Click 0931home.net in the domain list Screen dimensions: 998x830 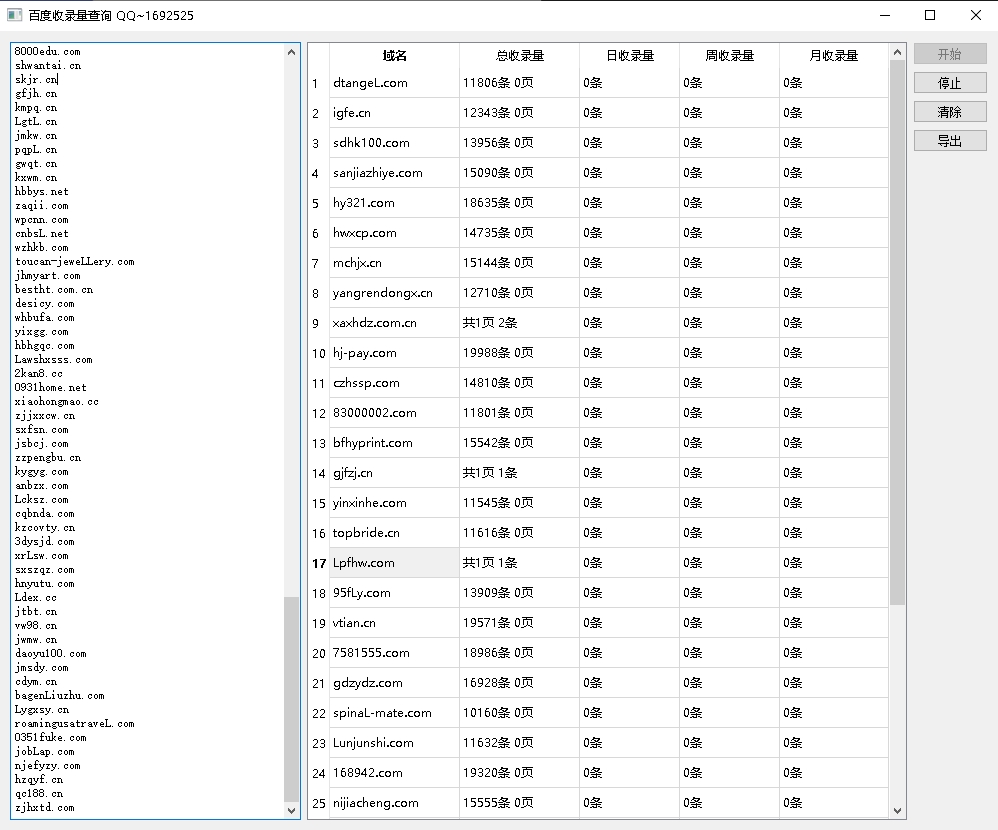pos(50,388)
